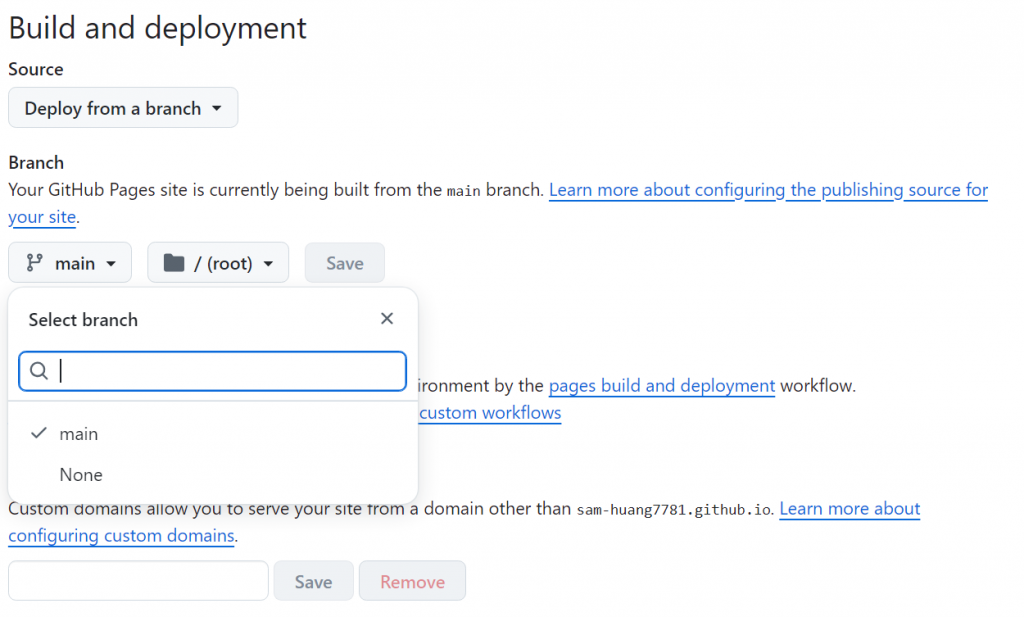Click the custom domain text field
1024x617 pixels.
138,581
